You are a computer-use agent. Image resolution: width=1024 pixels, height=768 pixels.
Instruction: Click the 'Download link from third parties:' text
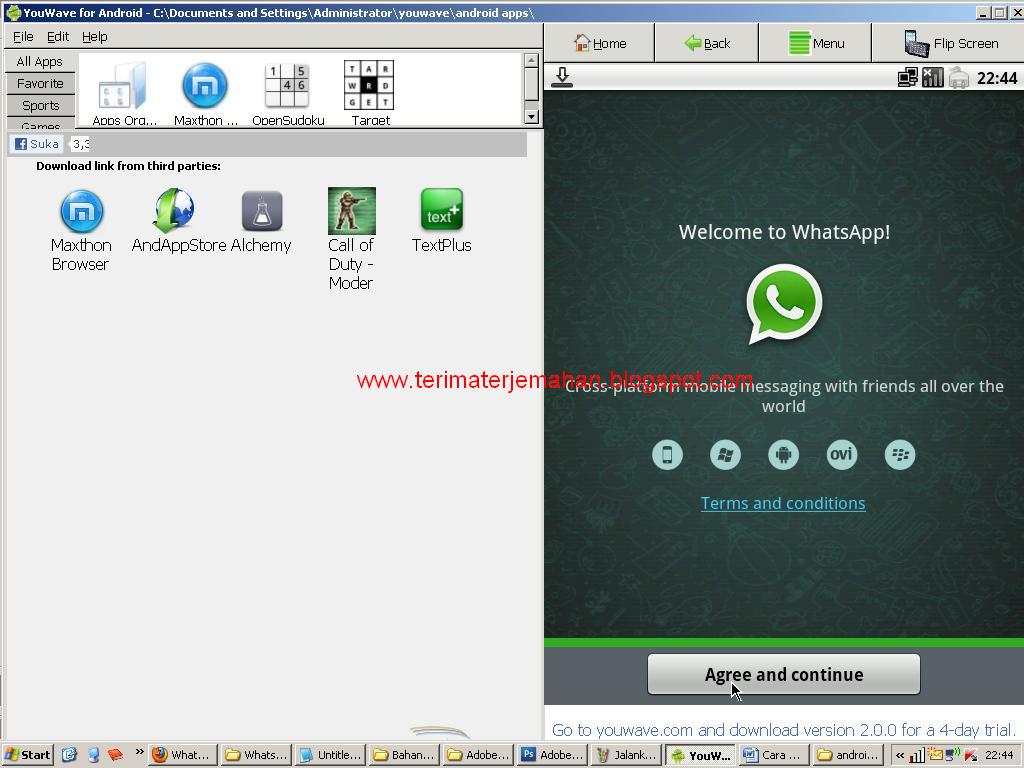tap(128, 166)
